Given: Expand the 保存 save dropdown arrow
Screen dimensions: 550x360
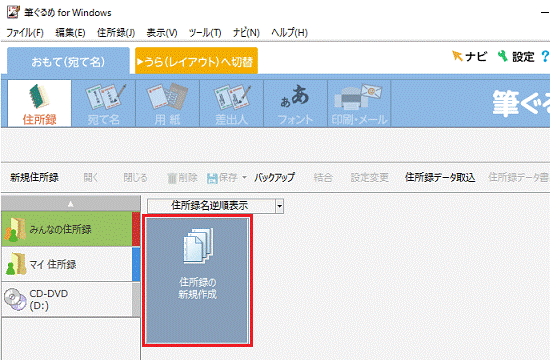Looking at the screenshot, I should click(x=244, y=178).
